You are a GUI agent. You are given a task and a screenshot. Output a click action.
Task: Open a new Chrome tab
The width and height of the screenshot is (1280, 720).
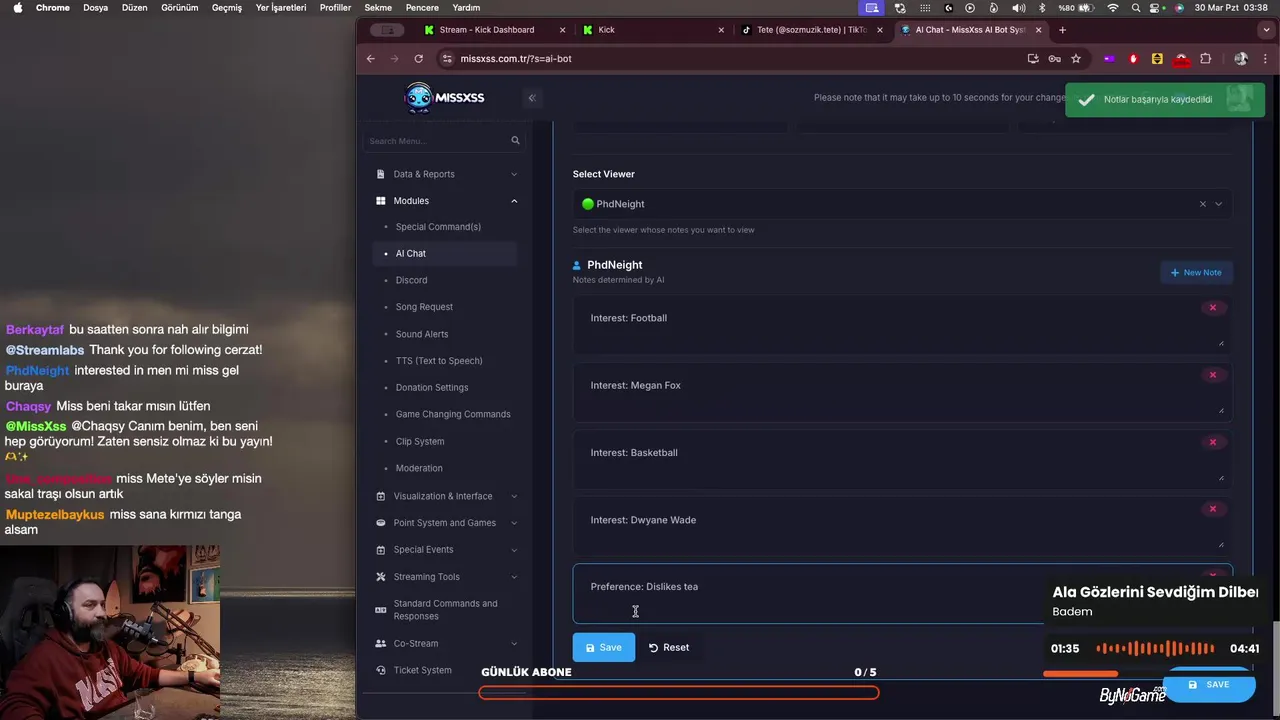click(1062, 30)
